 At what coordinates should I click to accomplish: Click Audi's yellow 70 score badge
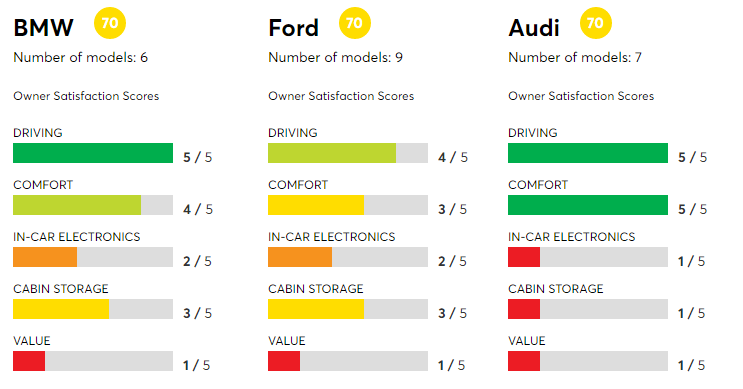596,23
